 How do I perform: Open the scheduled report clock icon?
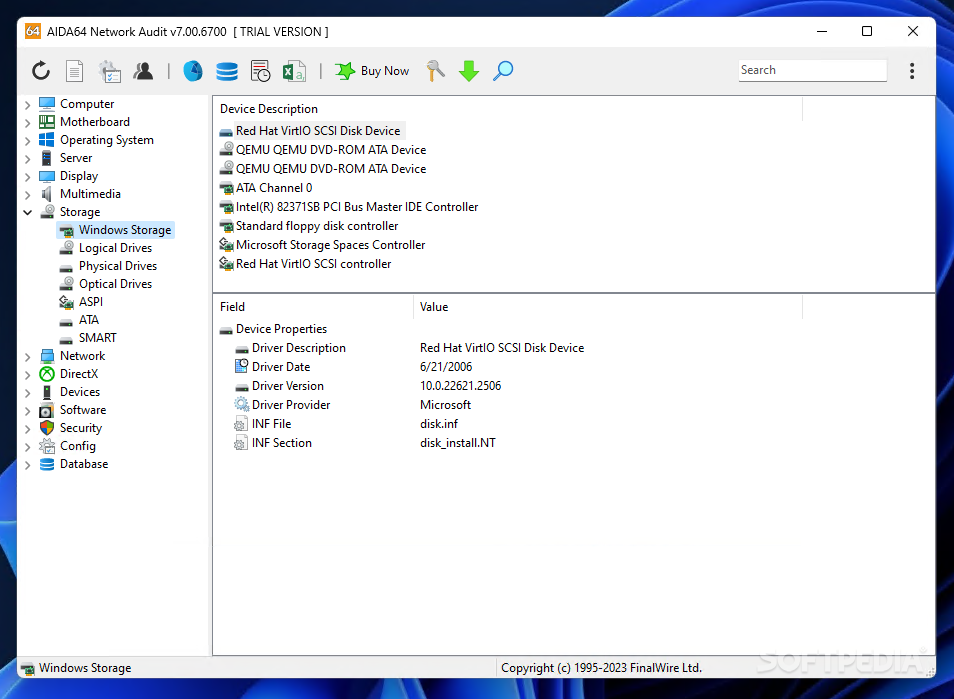260,71
